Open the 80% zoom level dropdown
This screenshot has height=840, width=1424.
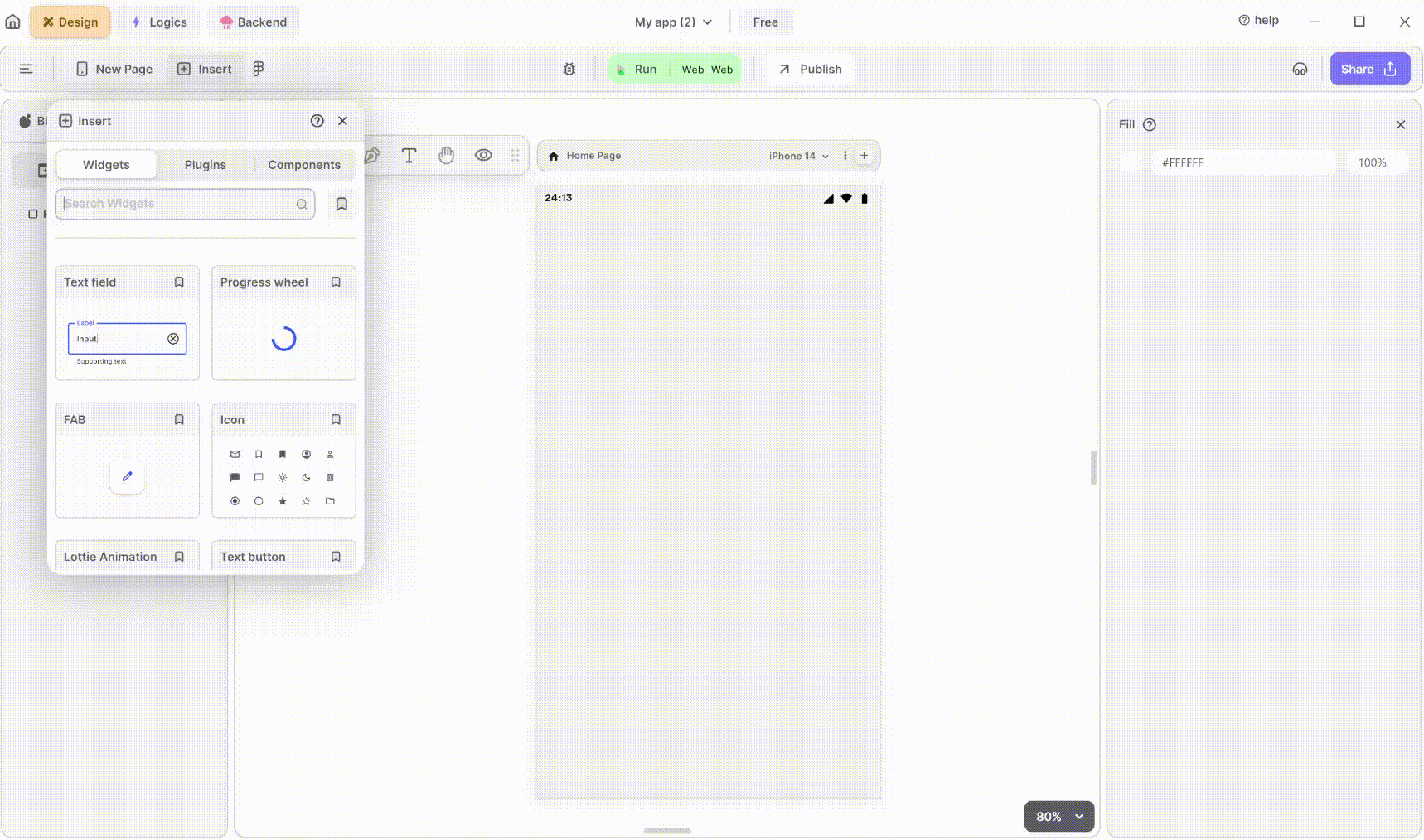tap(1058, 817)
